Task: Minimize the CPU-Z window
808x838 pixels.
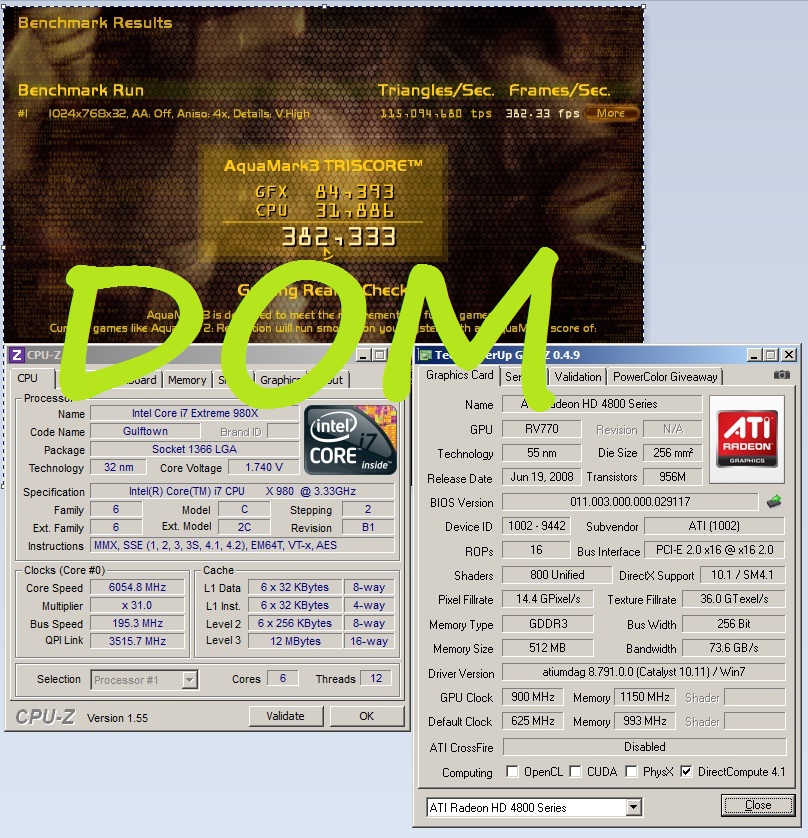Action: 362,355
